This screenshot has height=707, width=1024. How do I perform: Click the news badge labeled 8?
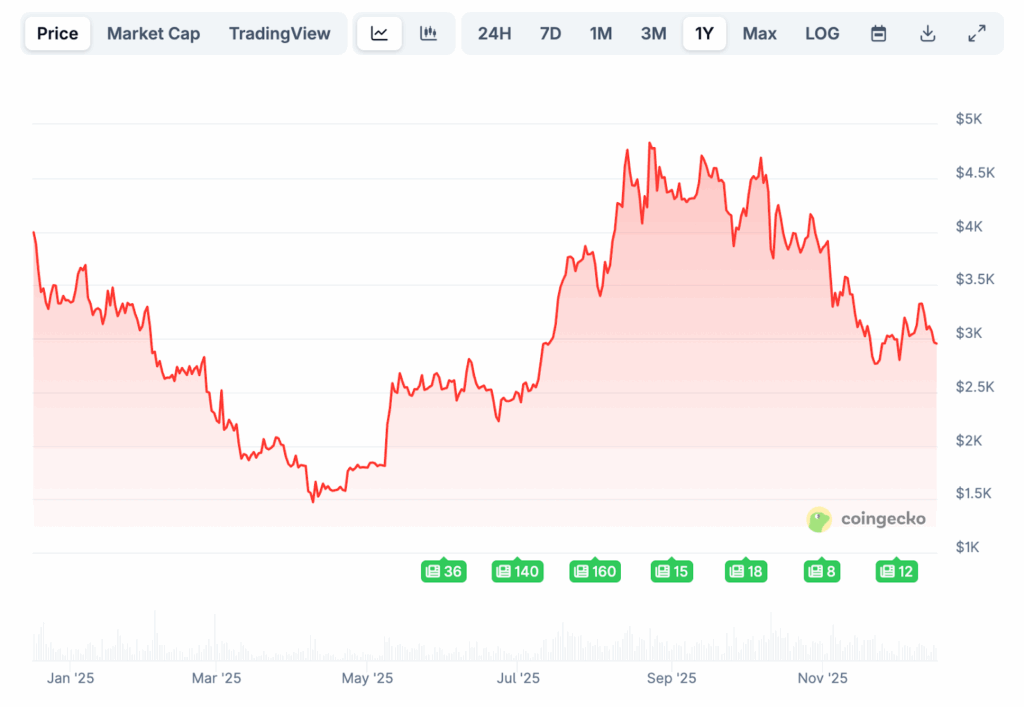821,571
